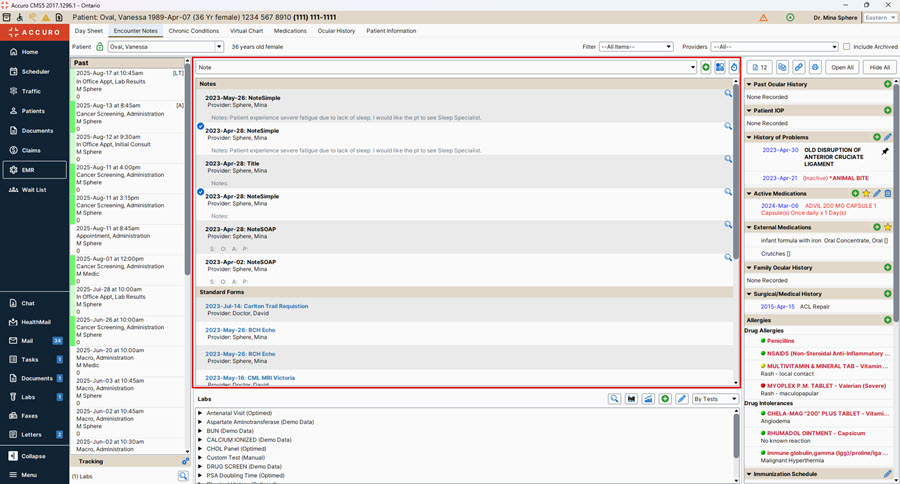Click the star icon in Active Medications
Image resolution: width=900 pixels, height=484 pixels.
(x=866, y=193)
